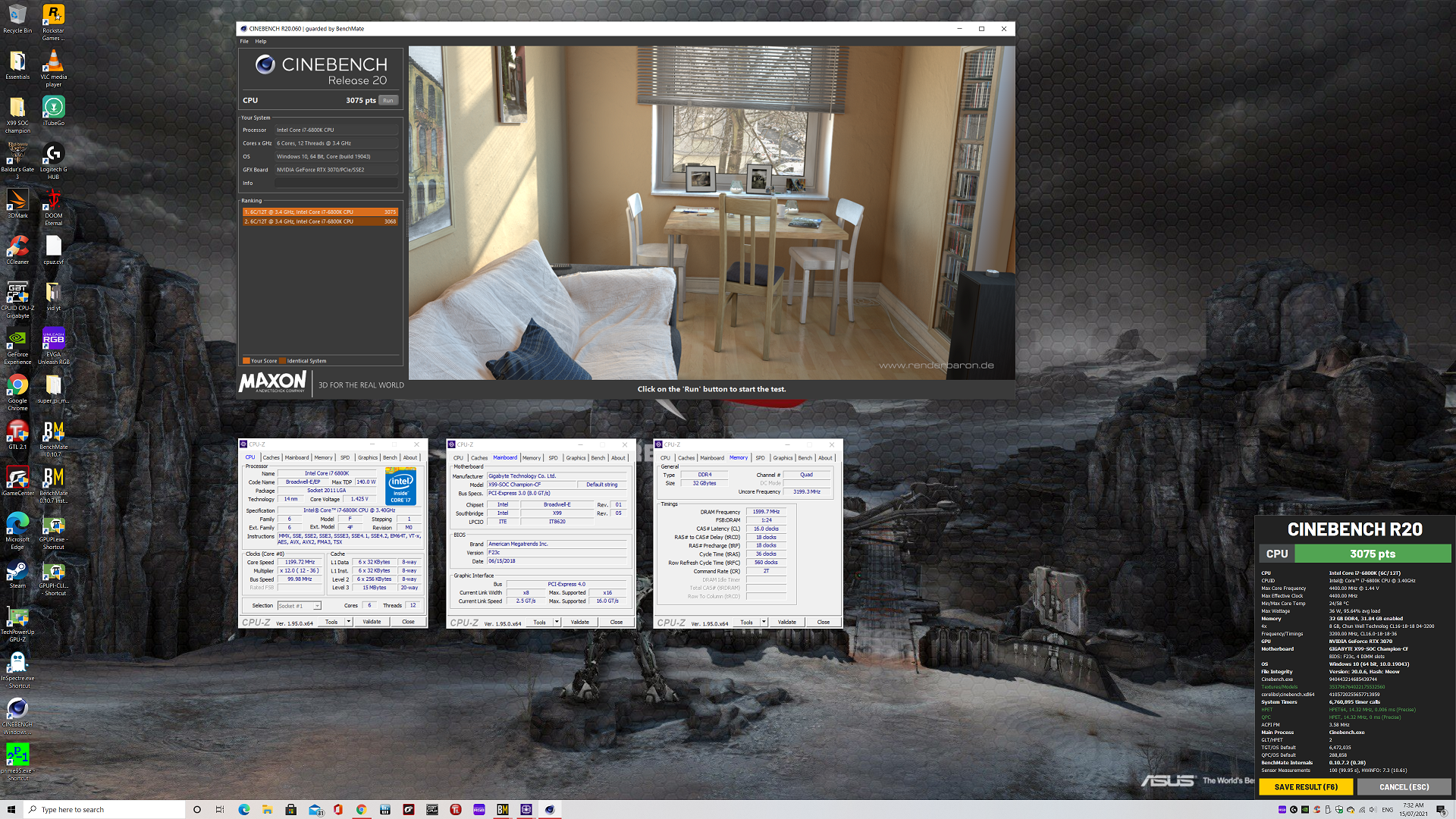This screenshot has height=819, width=1456.
Task: Click Tools button in first CPU-Z window
Action: coord(331,622)
